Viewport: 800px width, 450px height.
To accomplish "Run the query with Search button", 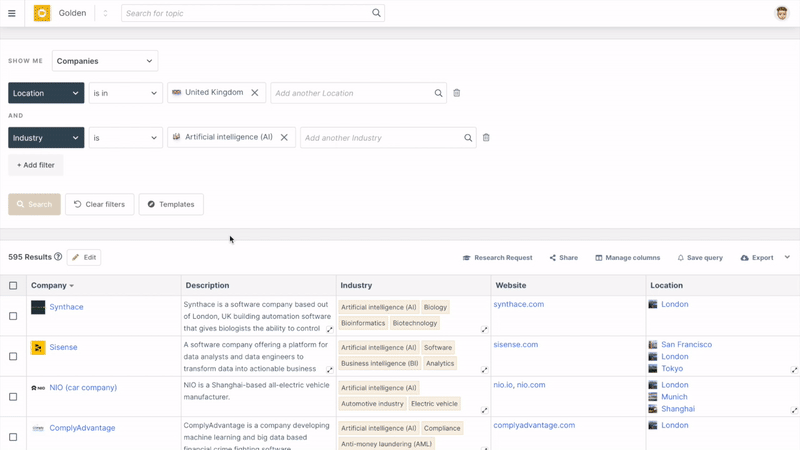I will pyautogui.click(x=34, y=204).
